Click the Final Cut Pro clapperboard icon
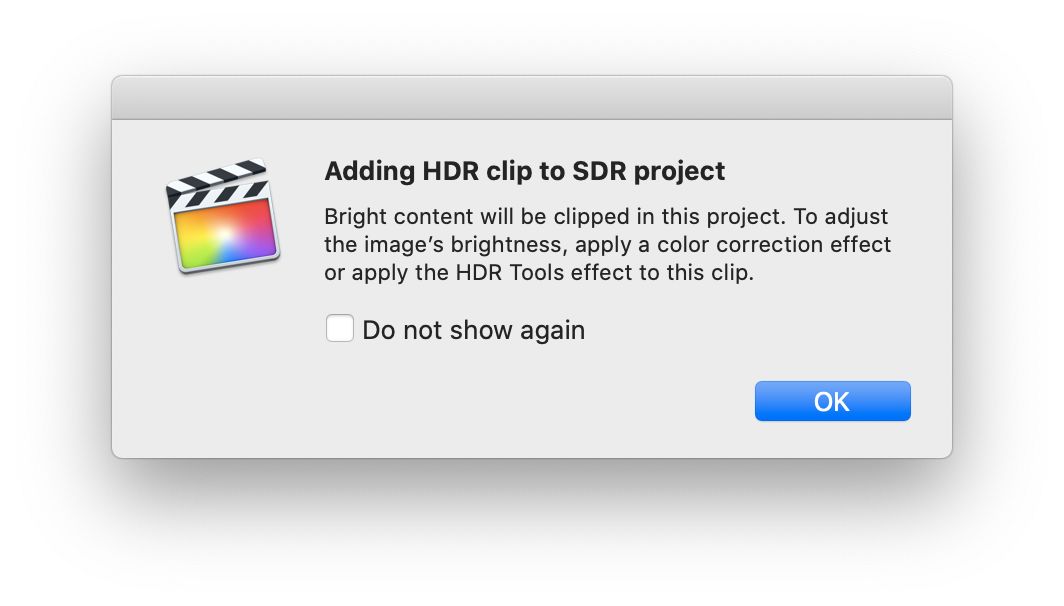Viewport: 1064px width, 606px height. pyautogui.click(x=223, y=216)
